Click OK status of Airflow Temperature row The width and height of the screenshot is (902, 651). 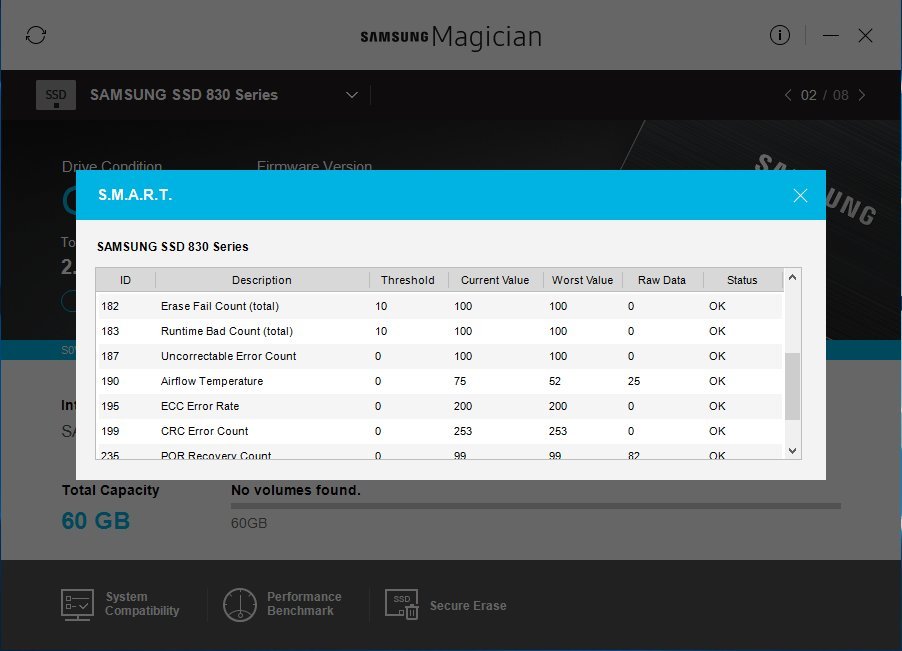point(717,381)
